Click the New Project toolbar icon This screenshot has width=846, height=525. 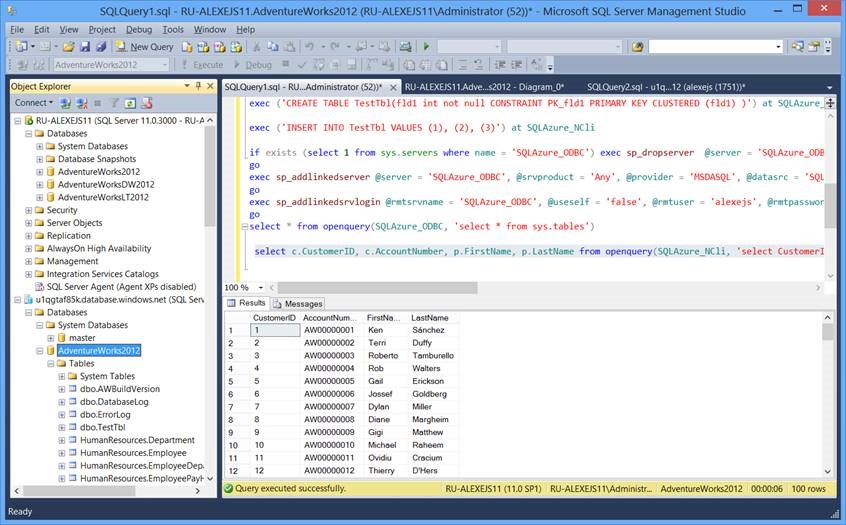(x=21, y=47)
